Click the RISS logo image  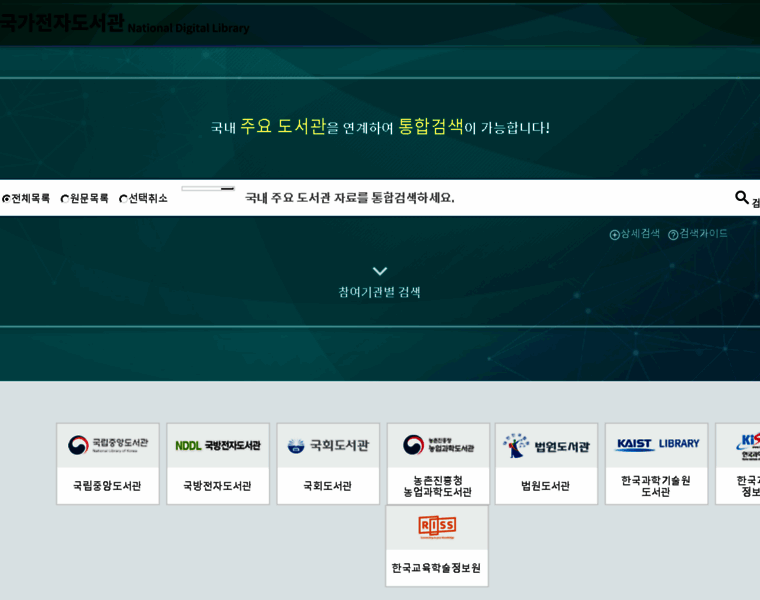[x=437, y=527]
